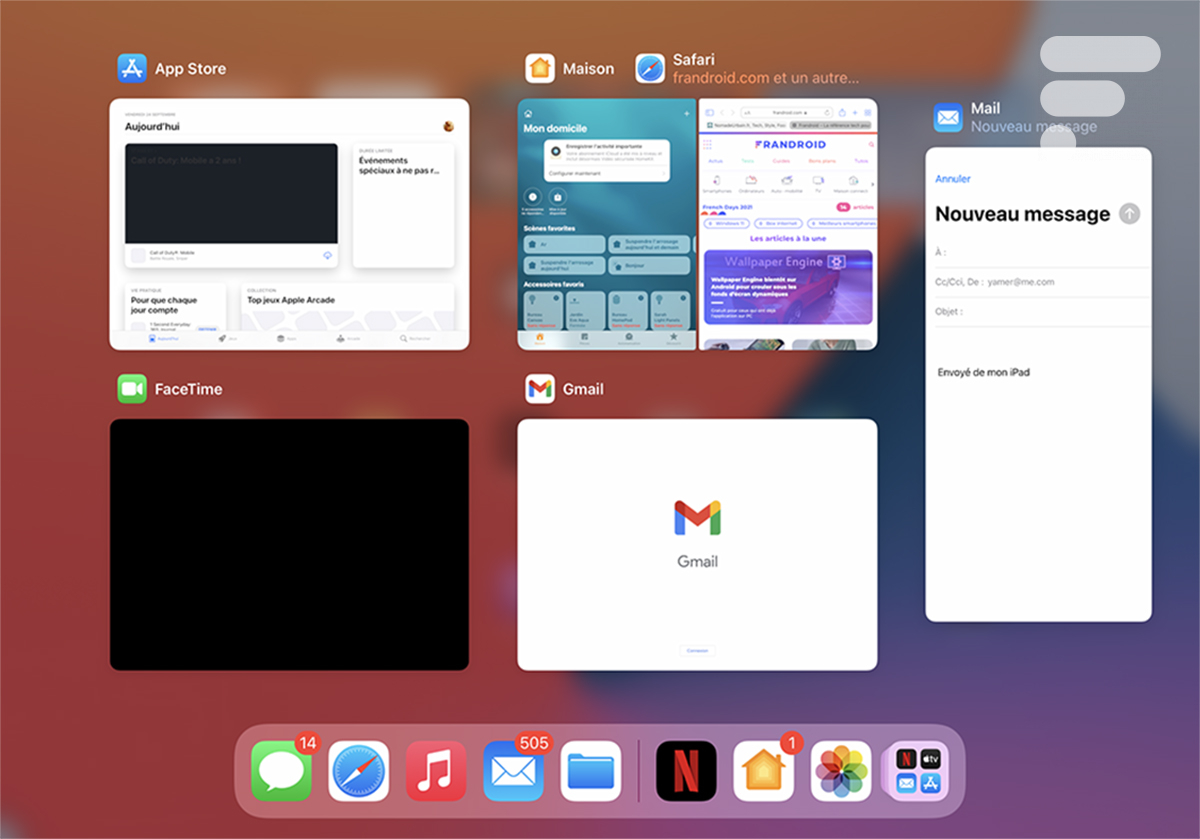Tap the 'Envoyé de mon iPad' signature text
The image size is (1200, 839).
click(x=983, y=372)
